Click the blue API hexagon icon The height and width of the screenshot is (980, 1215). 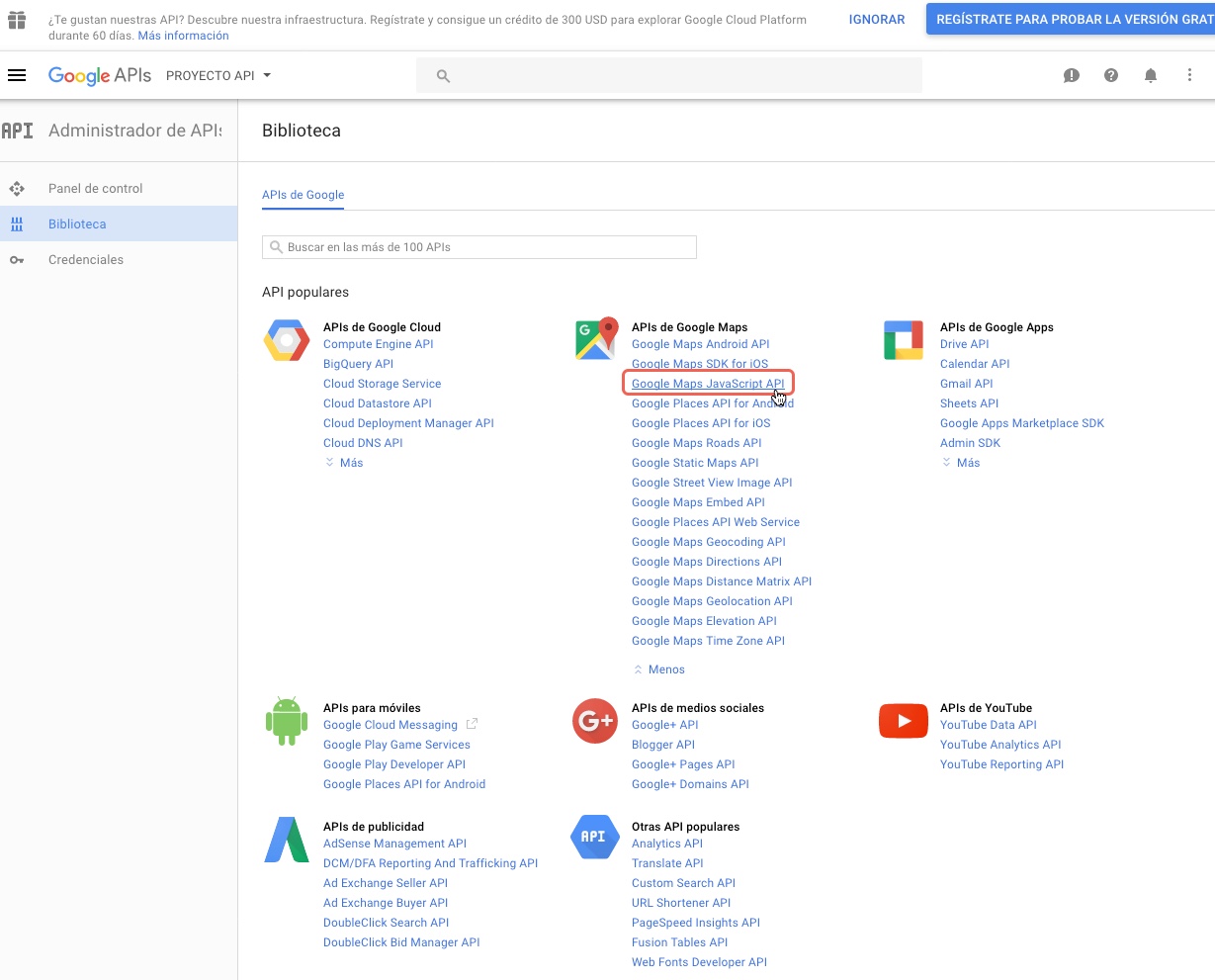(595, 837)
